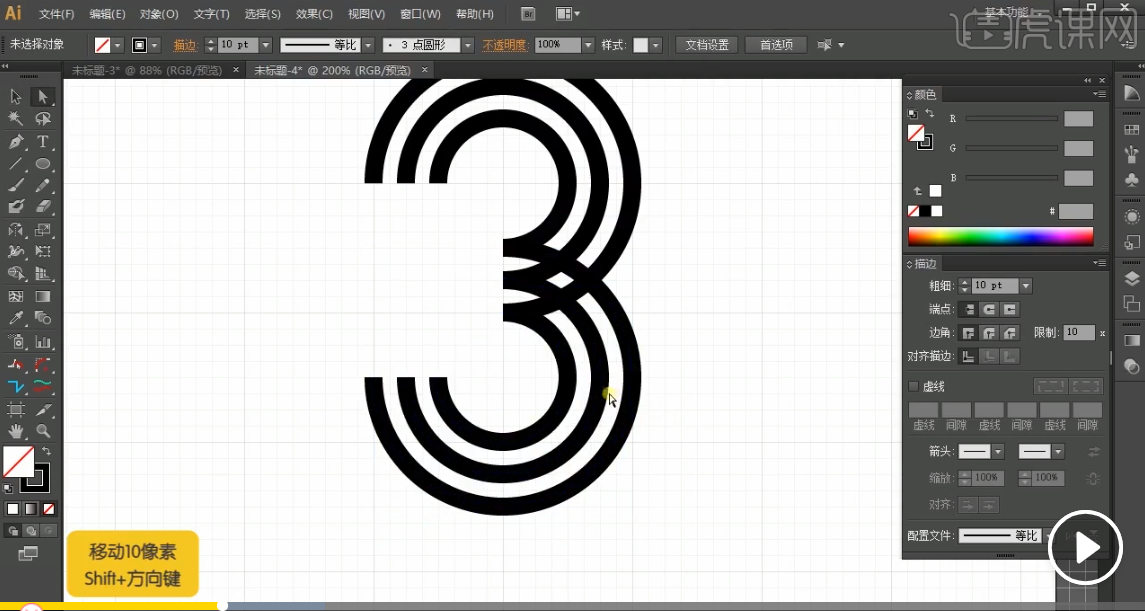Viewport: 1145px width, 611px height.
Task: Open the 不透明度 100% opacity dropdown
Action: point(588,45)
